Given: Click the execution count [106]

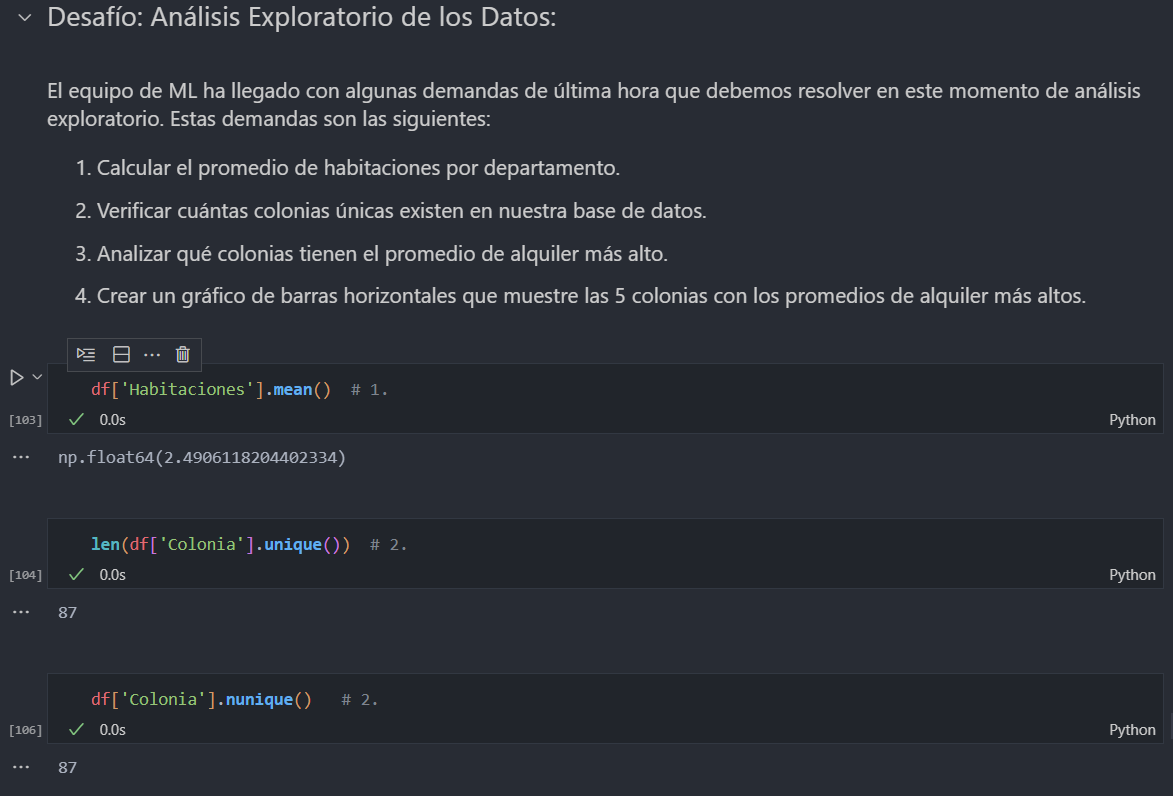Looking at the screenshot, I should click(25, 729).
